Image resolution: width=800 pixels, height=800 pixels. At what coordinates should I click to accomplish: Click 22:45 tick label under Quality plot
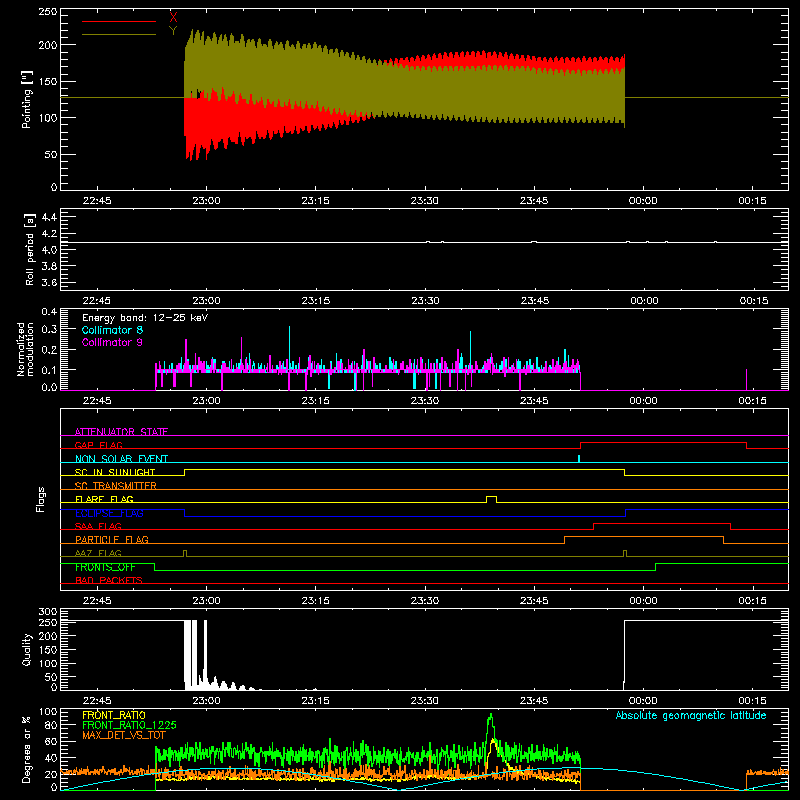tap(97, 701)
